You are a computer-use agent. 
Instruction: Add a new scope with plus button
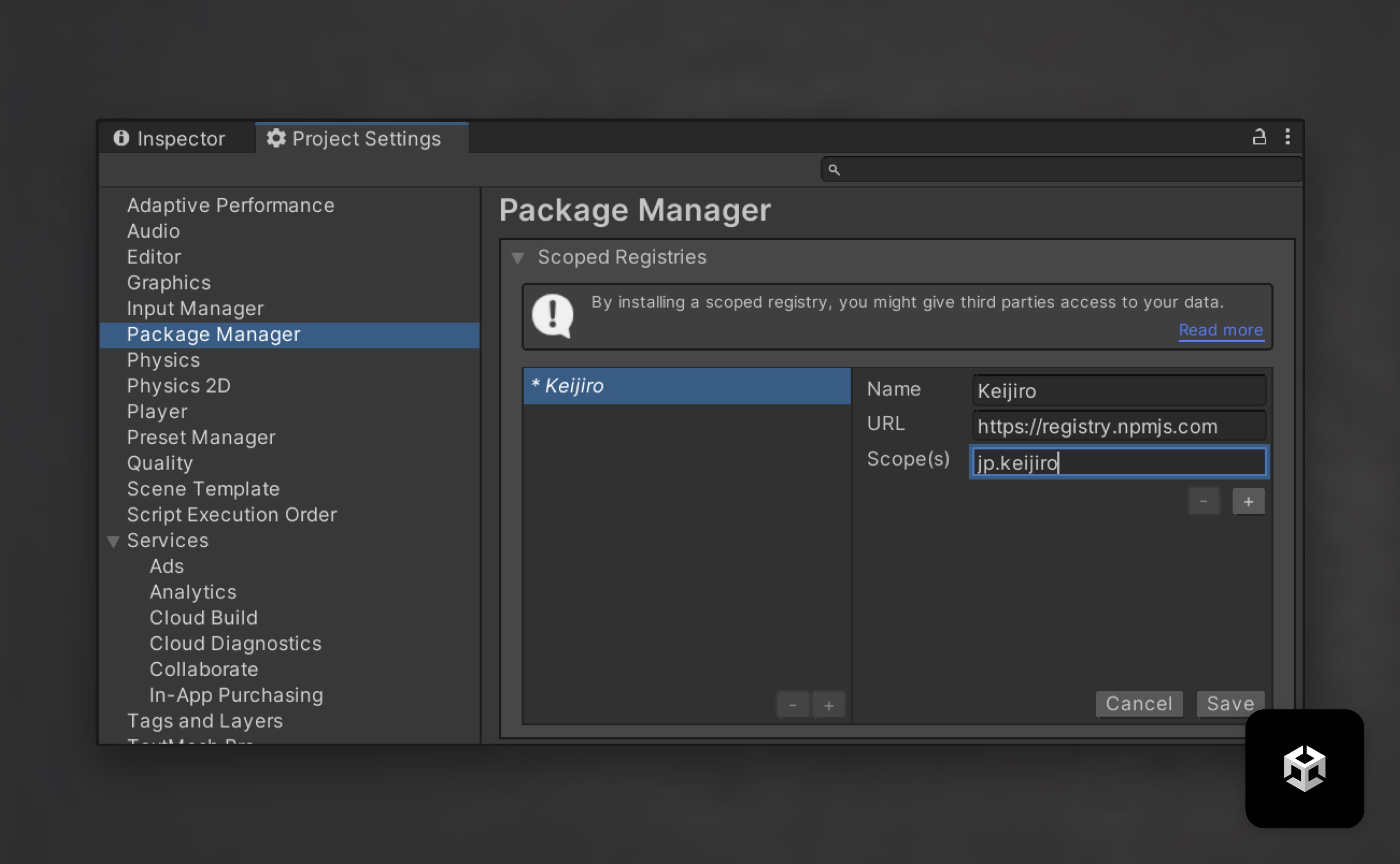coord(1248,502)
